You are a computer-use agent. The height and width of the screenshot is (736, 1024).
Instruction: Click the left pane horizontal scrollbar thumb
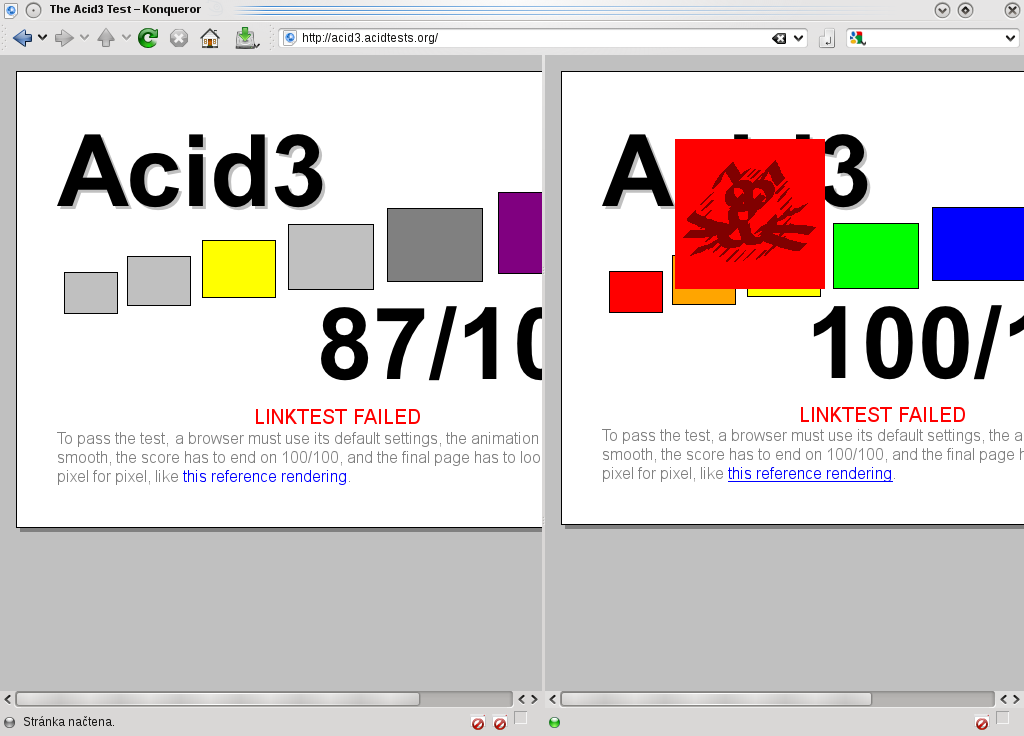pos(217,699)
